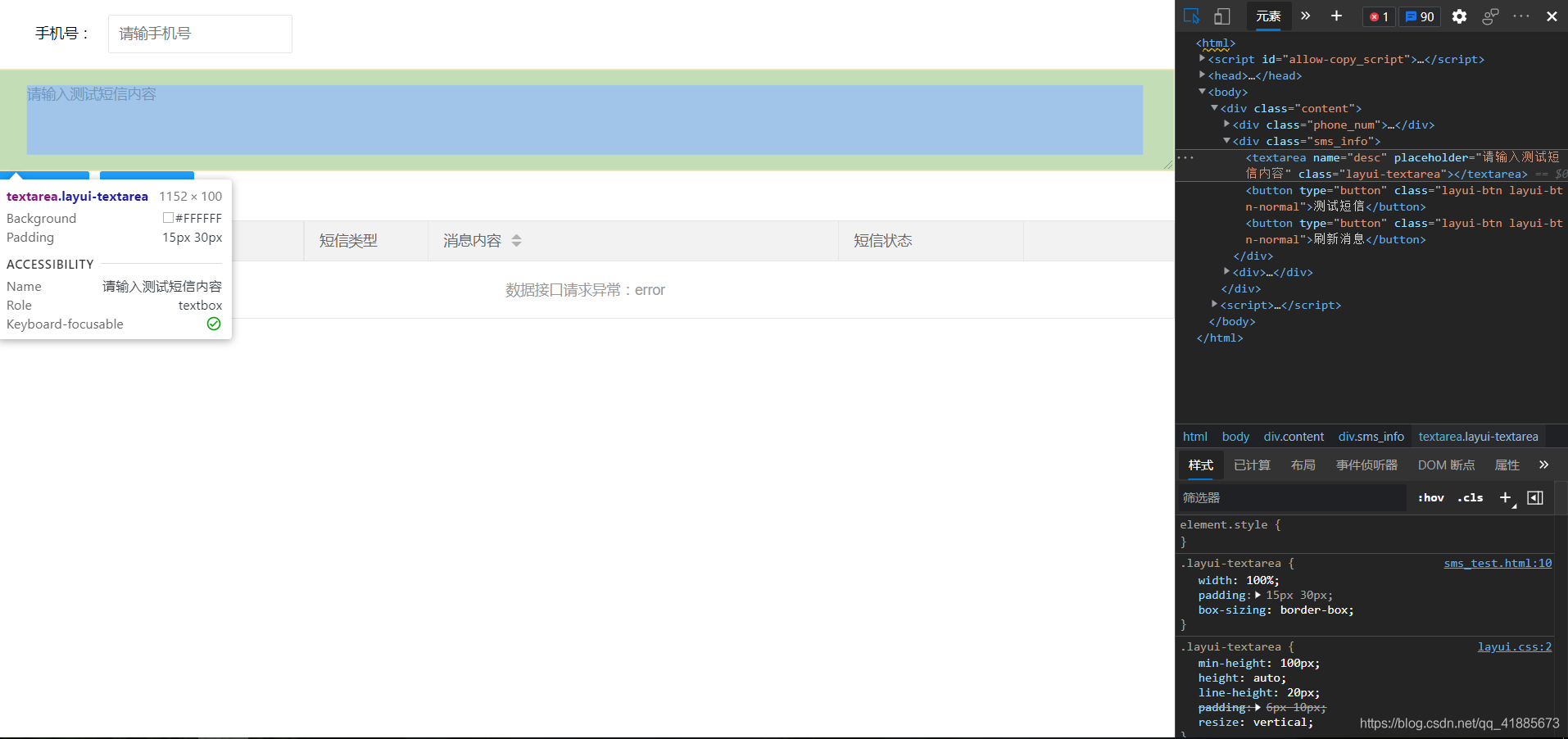Collapse the div class sms_info node

(1226, 141)
